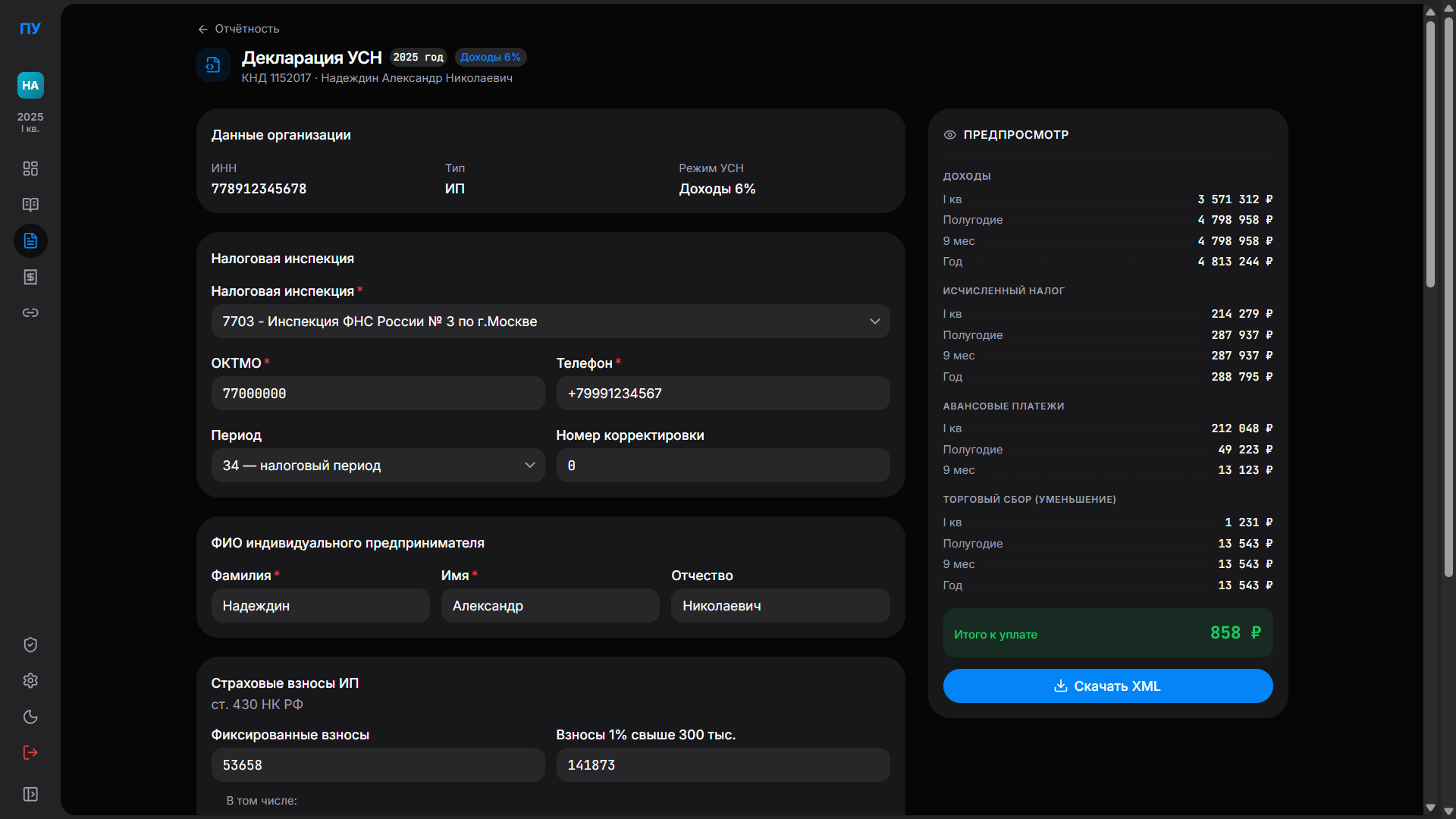The width and height of the screenshot is (1456, 819).
Task: Open the link integrations icon in sidebar
Action: (x=30, y=313)
